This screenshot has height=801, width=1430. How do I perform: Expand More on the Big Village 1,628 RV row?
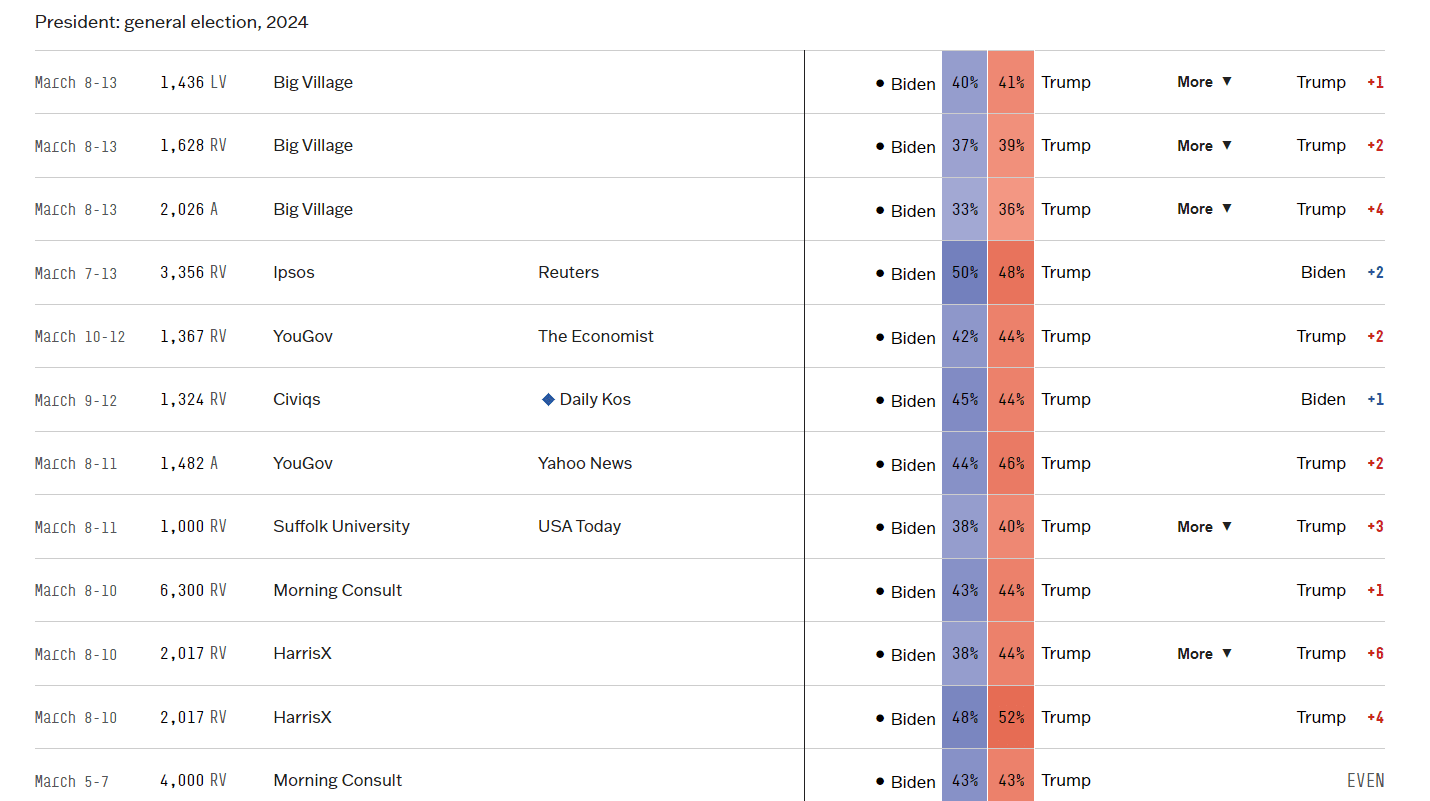pos(1203,145)
